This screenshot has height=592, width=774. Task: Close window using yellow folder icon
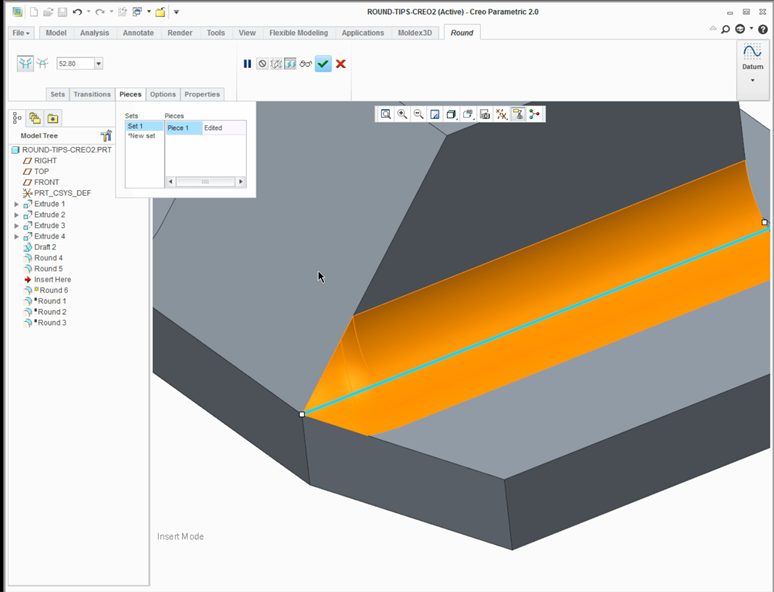[x=160, y=12]
